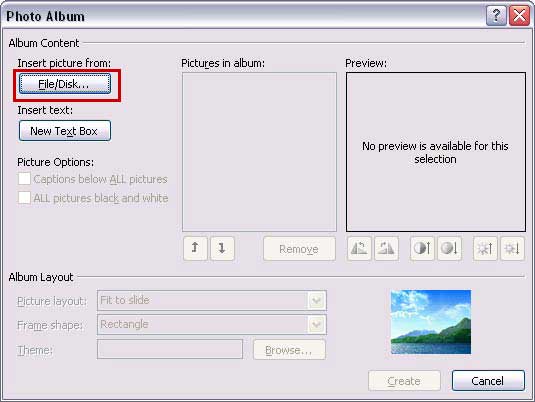Rotate picture clockwise icon

click(386, 248)
